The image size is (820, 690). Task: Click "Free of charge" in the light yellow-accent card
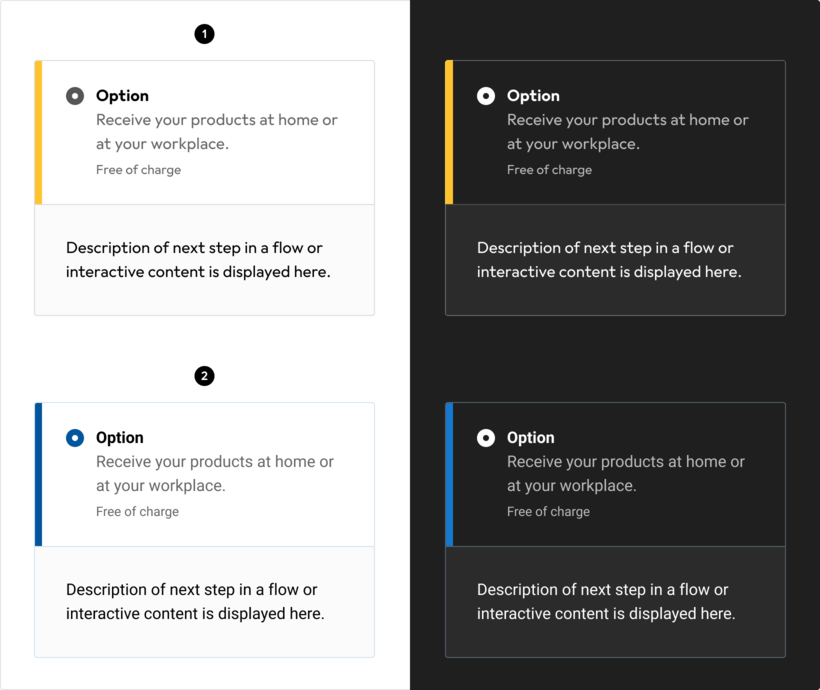point(139,170)
